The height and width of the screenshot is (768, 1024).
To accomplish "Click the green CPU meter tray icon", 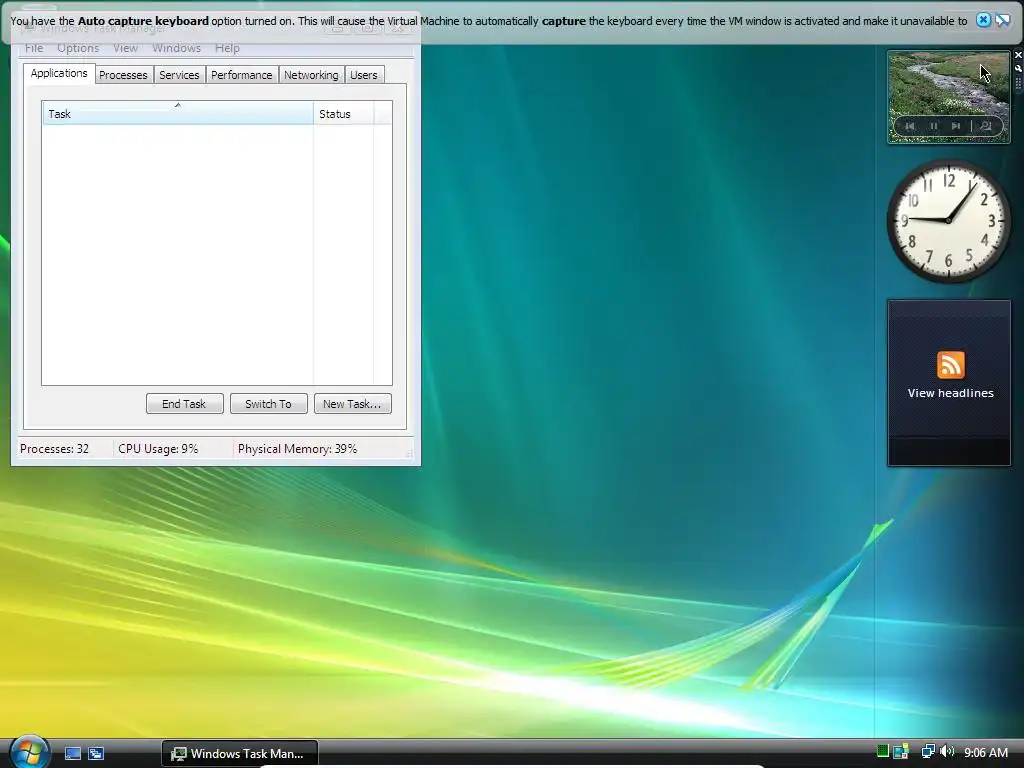I will 882,751.
